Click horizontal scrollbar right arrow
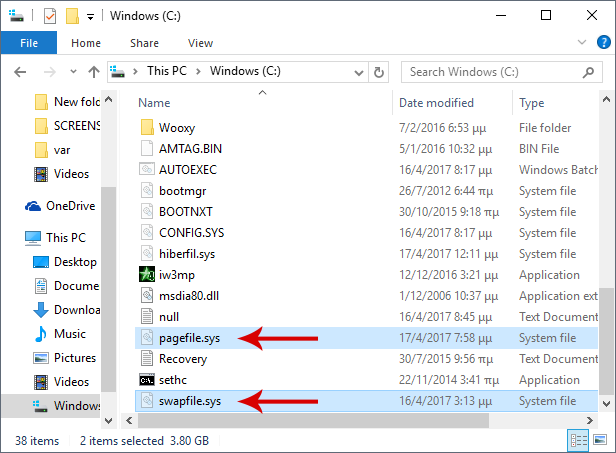Image resolution: width=616 pixels, height=453 pixels. [589, 420]
